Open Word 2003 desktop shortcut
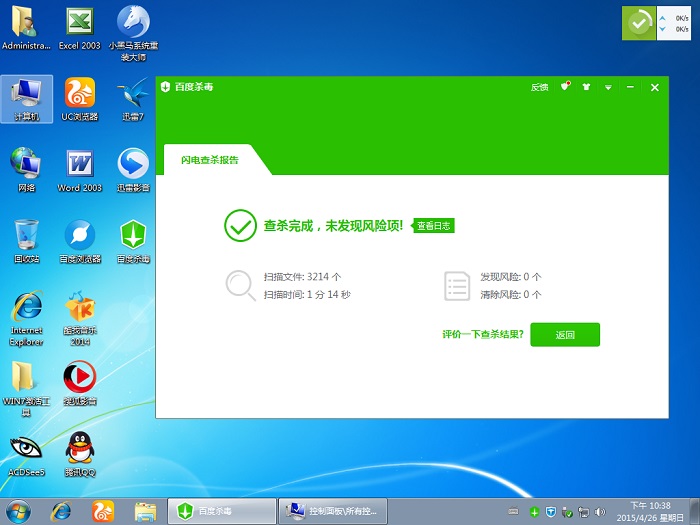700x525 pixels. pyautogui.click(x=80, y=168)
